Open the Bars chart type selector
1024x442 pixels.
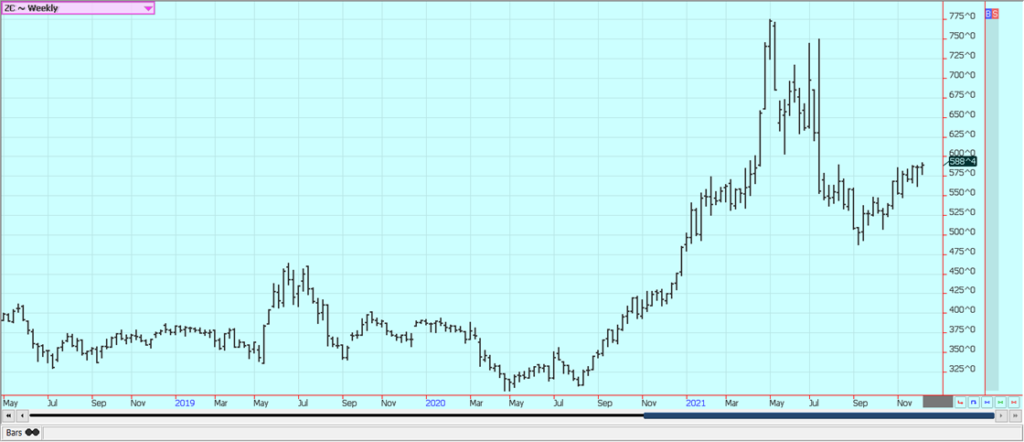pyautogui.click(x=22, y=432)
